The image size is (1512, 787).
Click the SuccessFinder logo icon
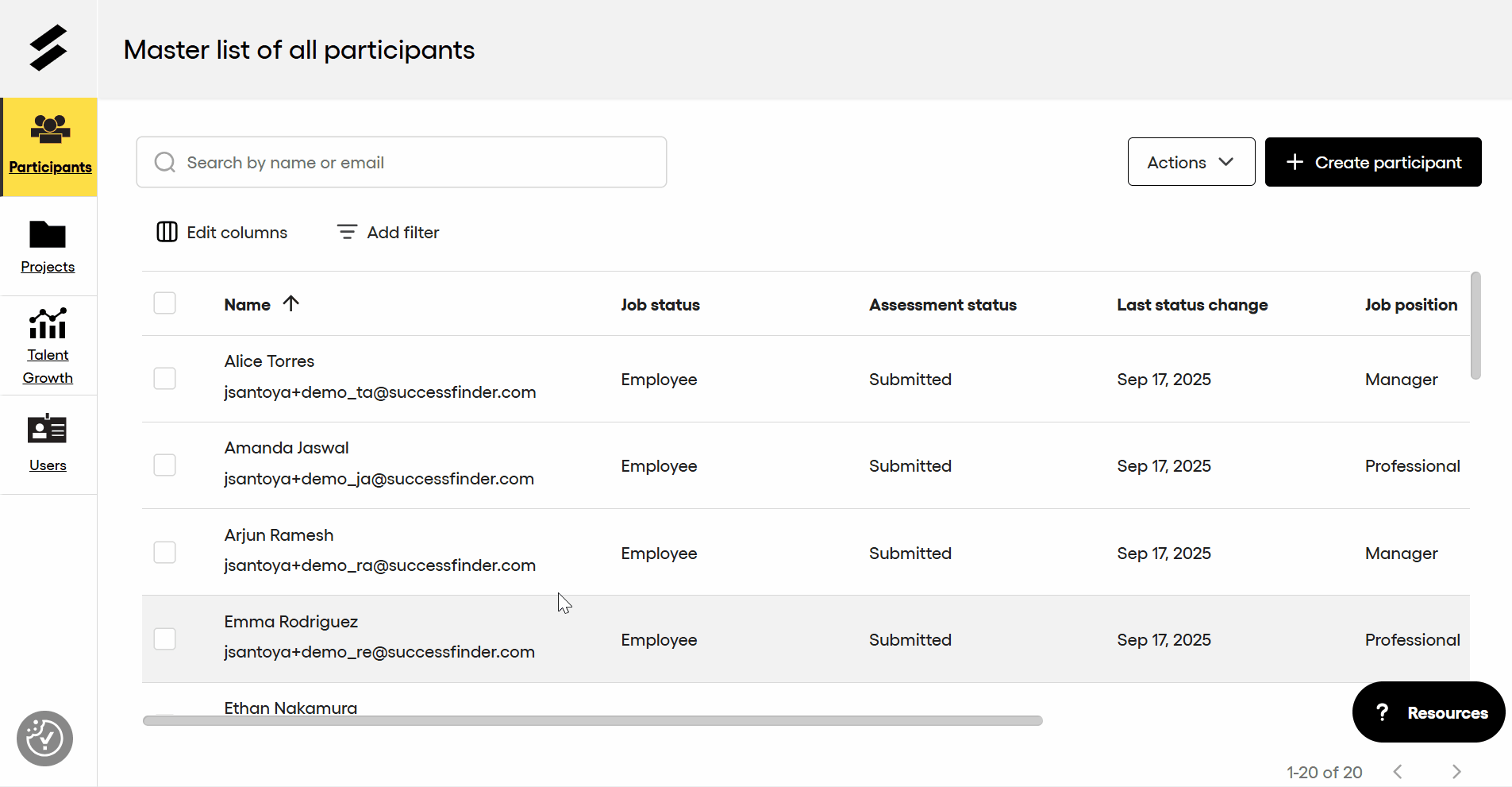pyautogui.click(x=48, y=48)
